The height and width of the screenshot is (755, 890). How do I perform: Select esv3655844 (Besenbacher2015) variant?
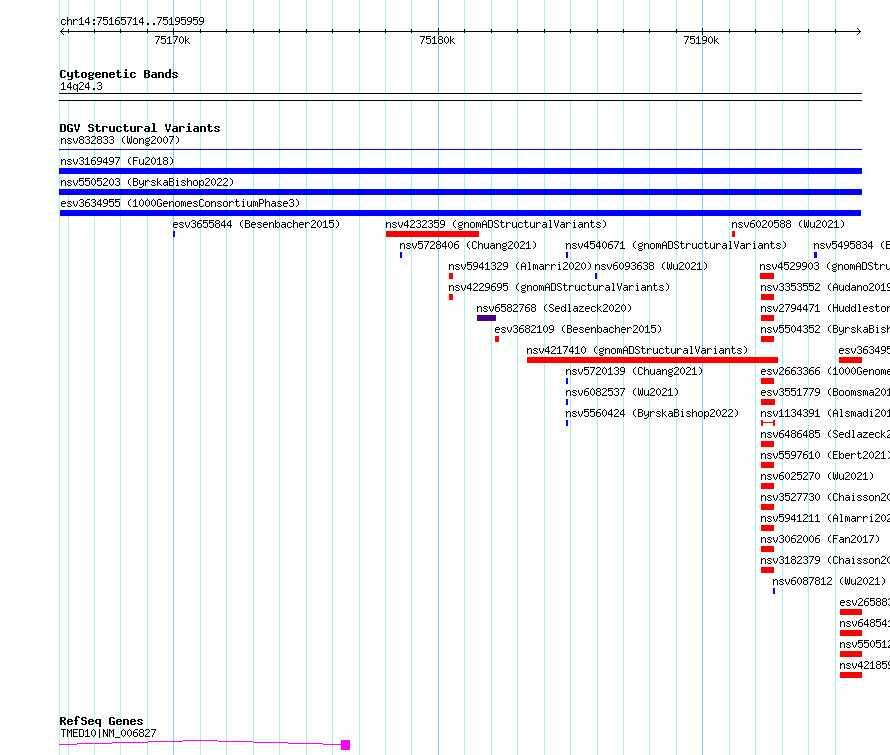(256, 224)
